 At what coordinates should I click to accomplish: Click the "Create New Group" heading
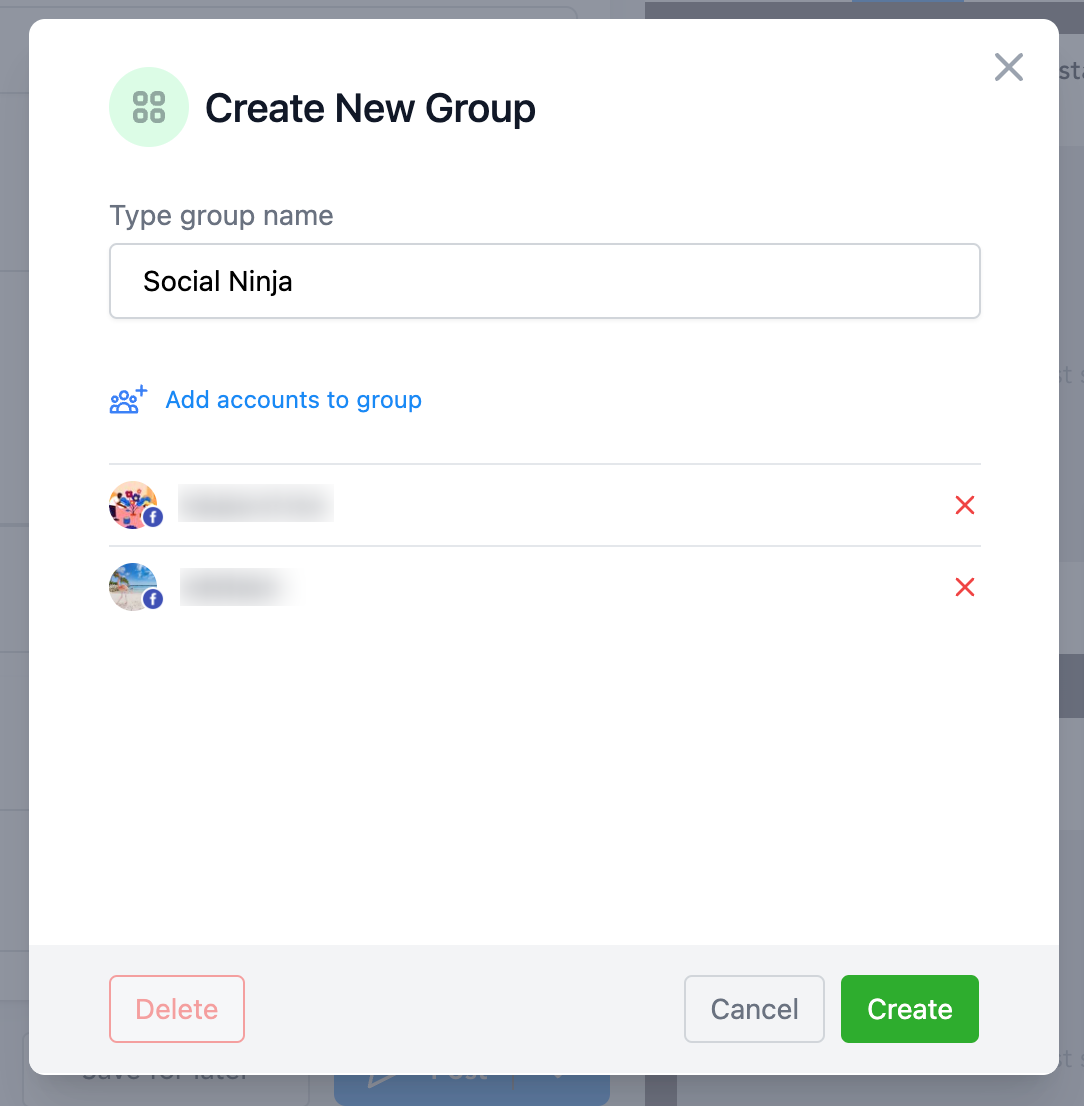(370, 108)
